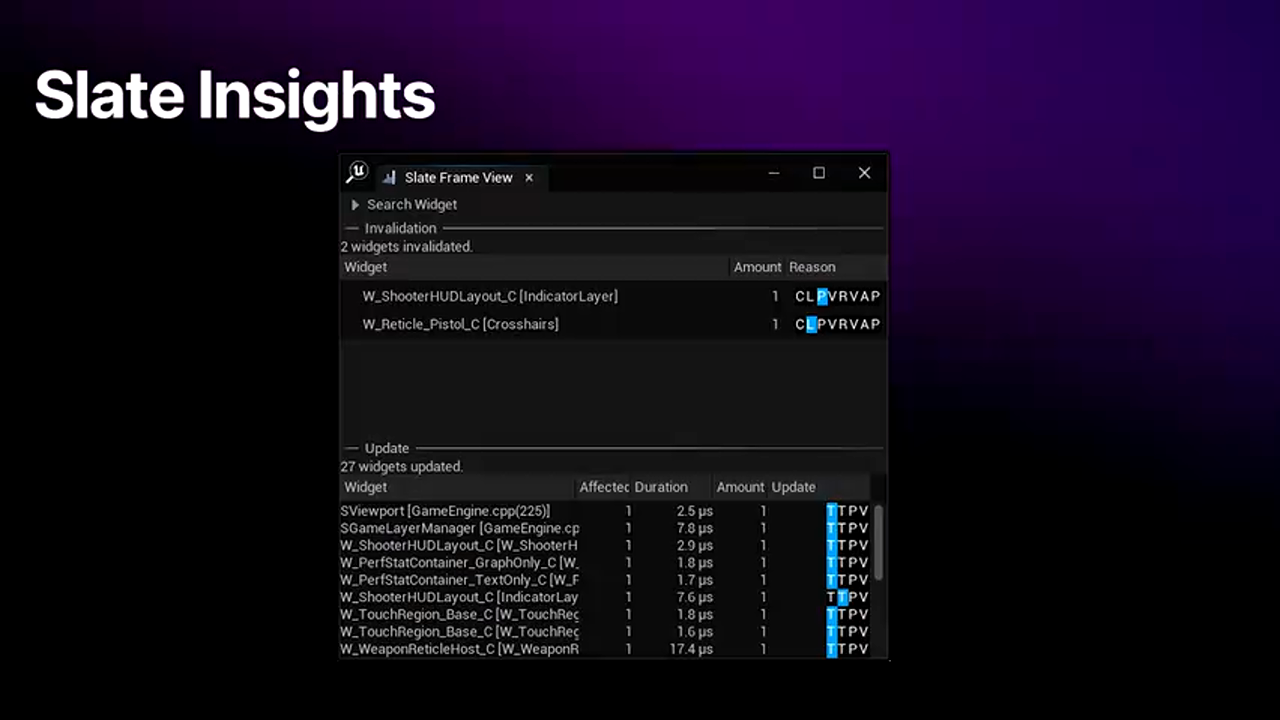Click the Unreal Insights magnifier logo icon
The width and height of the screenshot is (1280, 720).
point(357,173)
